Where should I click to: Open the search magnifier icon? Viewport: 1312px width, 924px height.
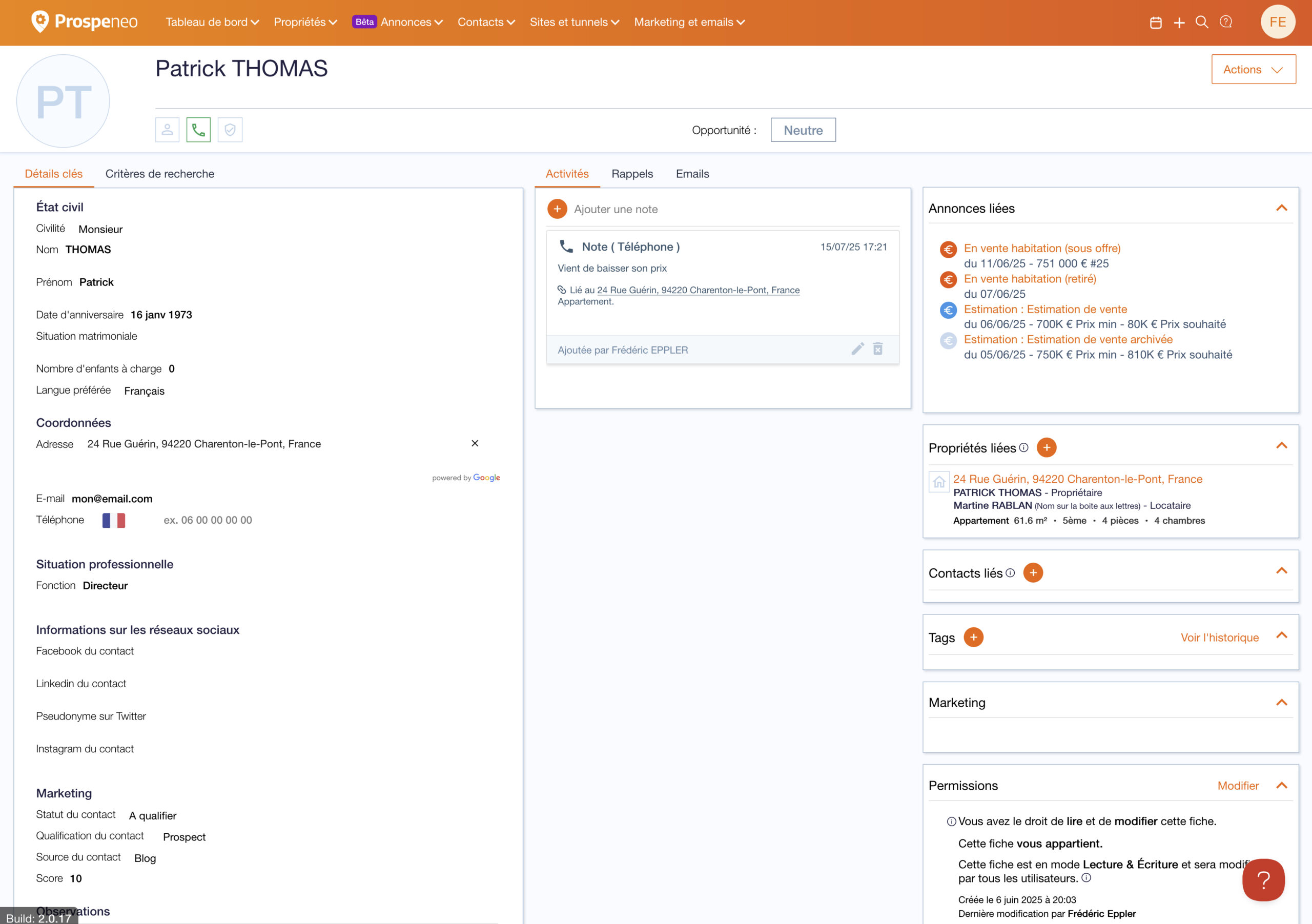tap(1202, 22)
